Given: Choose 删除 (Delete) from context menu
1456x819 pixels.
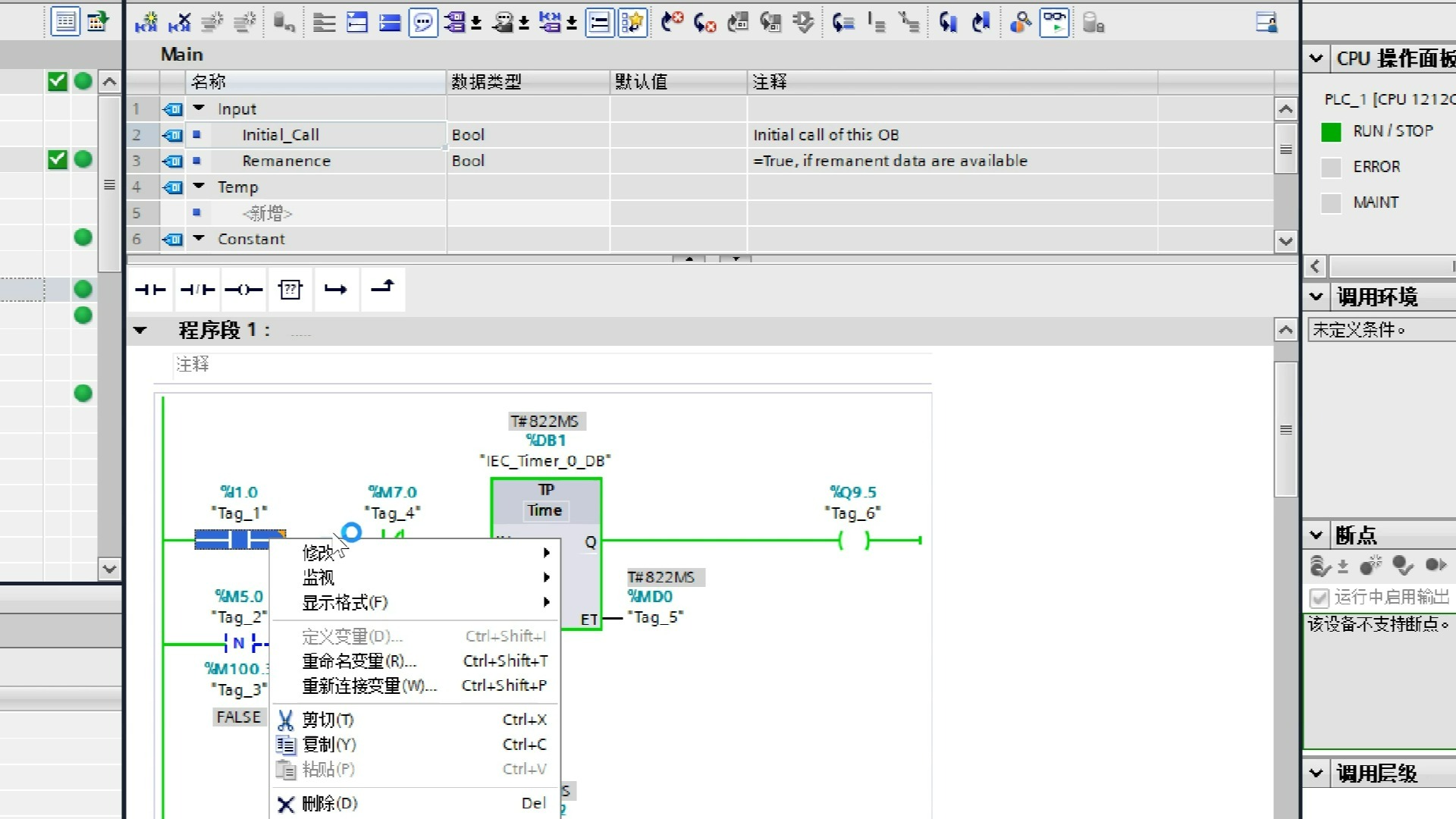Looking at the screenshot, I should (x=329, y=803).
